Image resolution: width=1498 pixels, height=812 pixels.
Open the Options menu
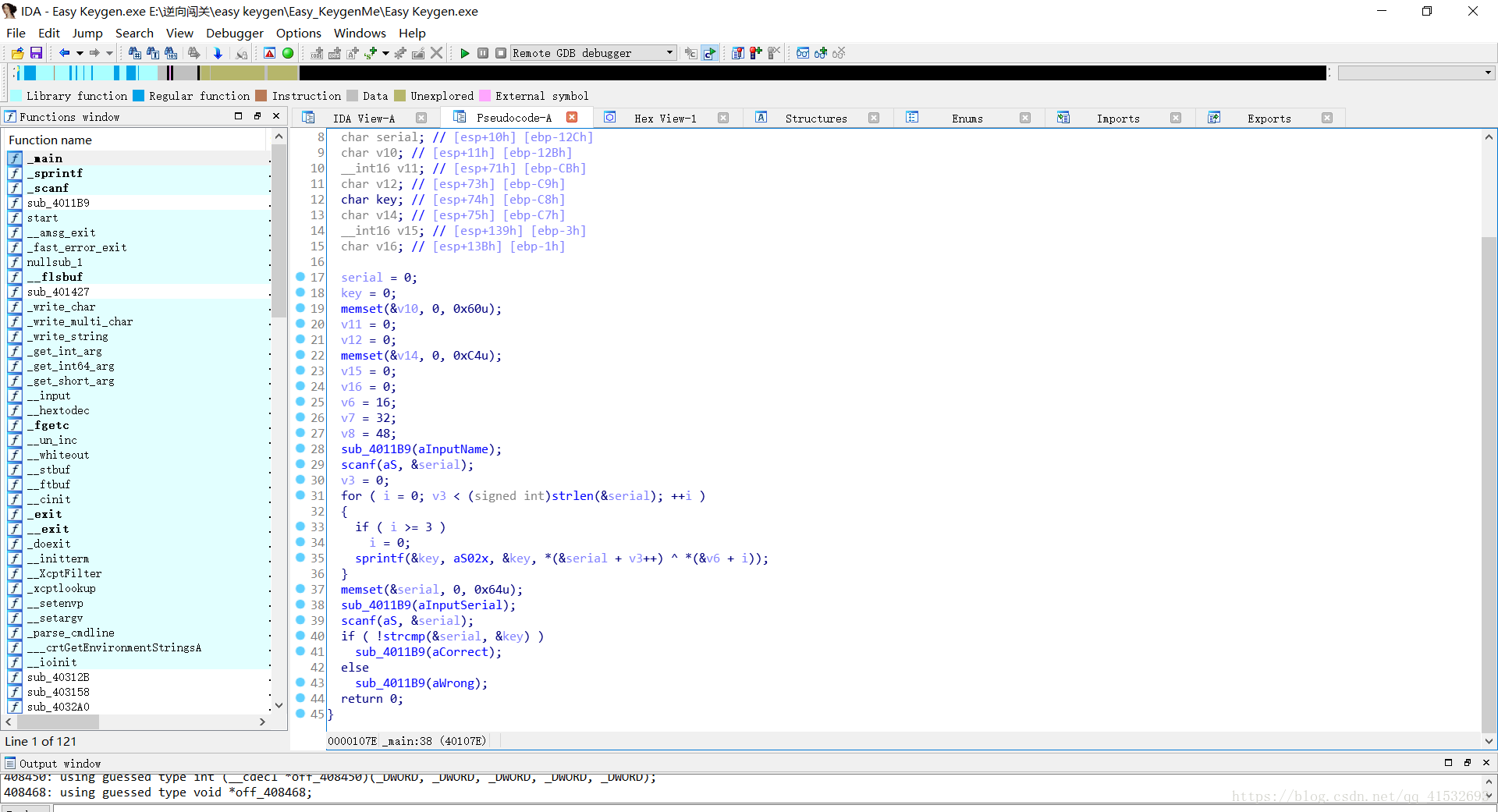pyautogui.click(x=299, y=33)
